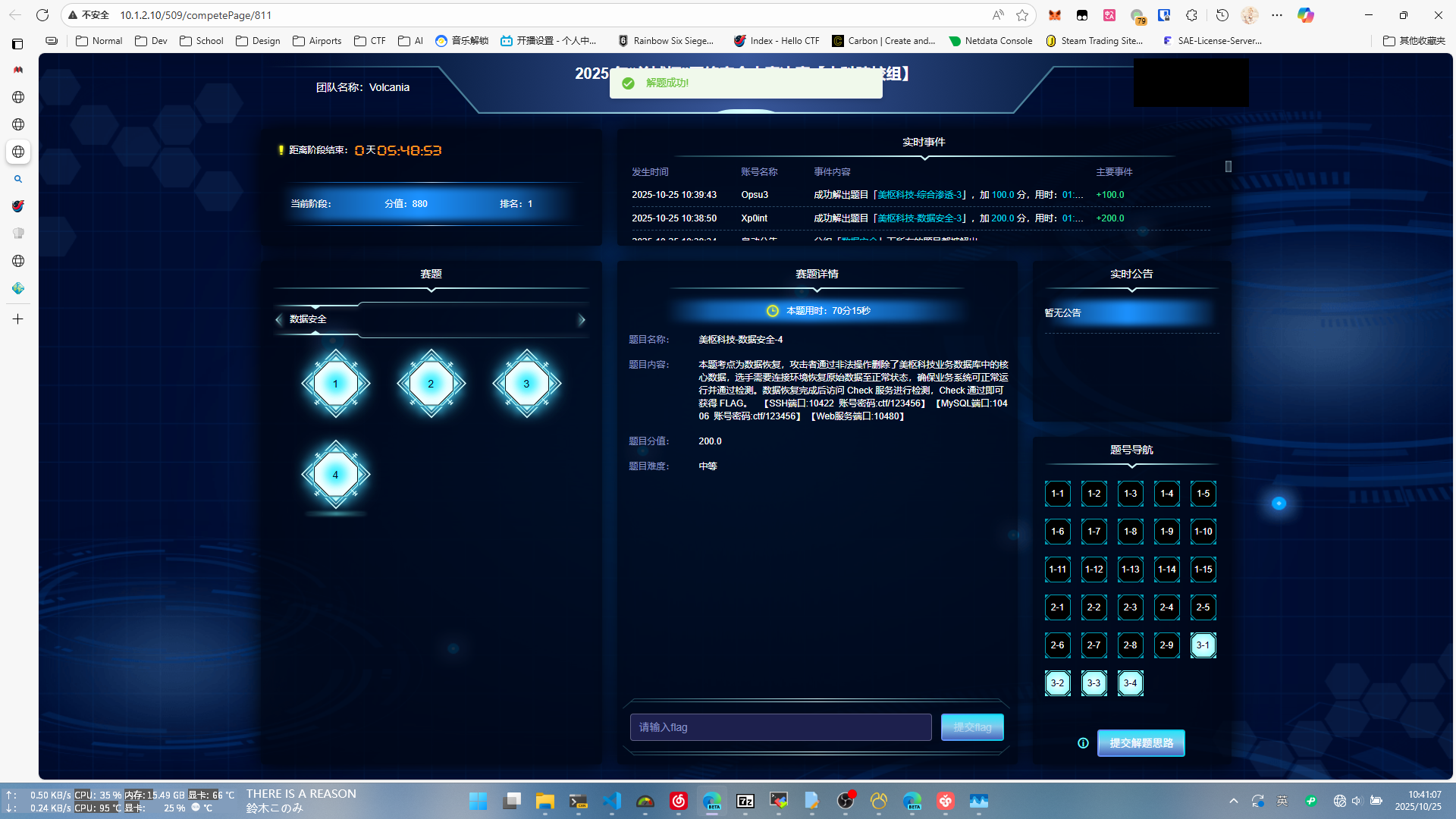Go to previous category with left chevron
This screenshot has width=1456, height=819.
(x=279, y=320)
